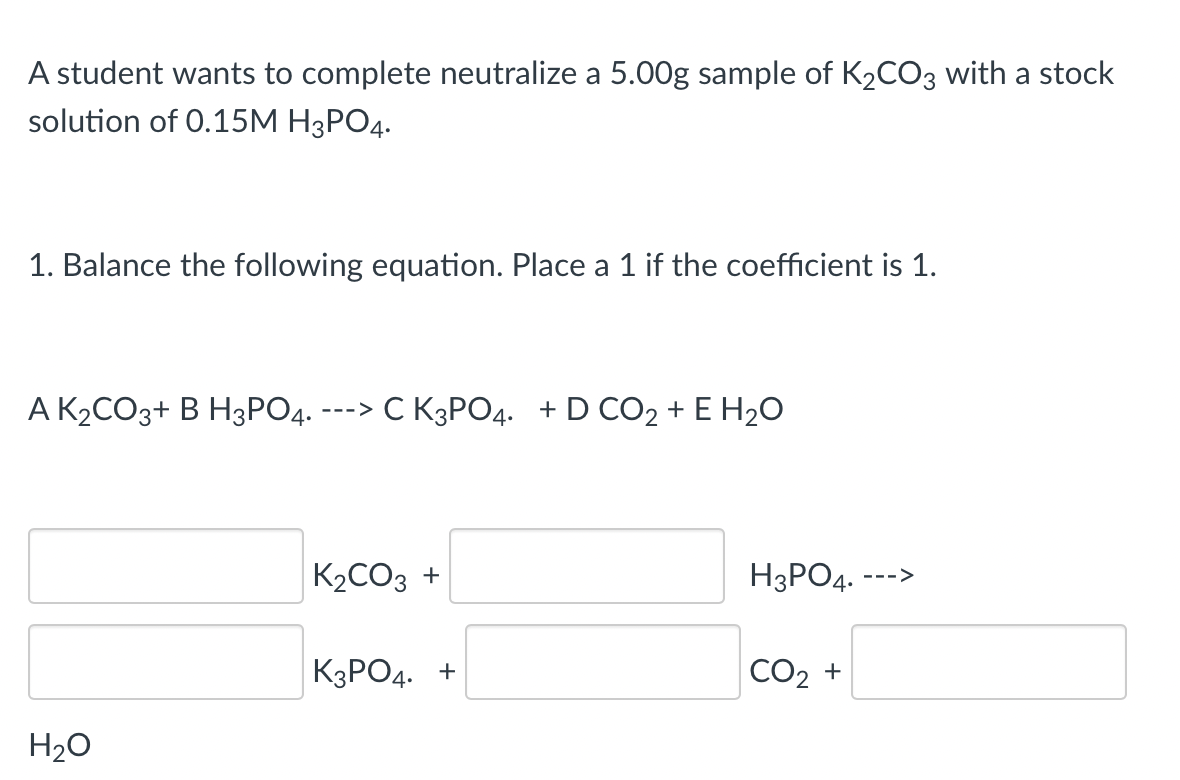Click the coefficient box before H2O
The width and height of the screenshot is (1180, 780).
tap(988, 661)
